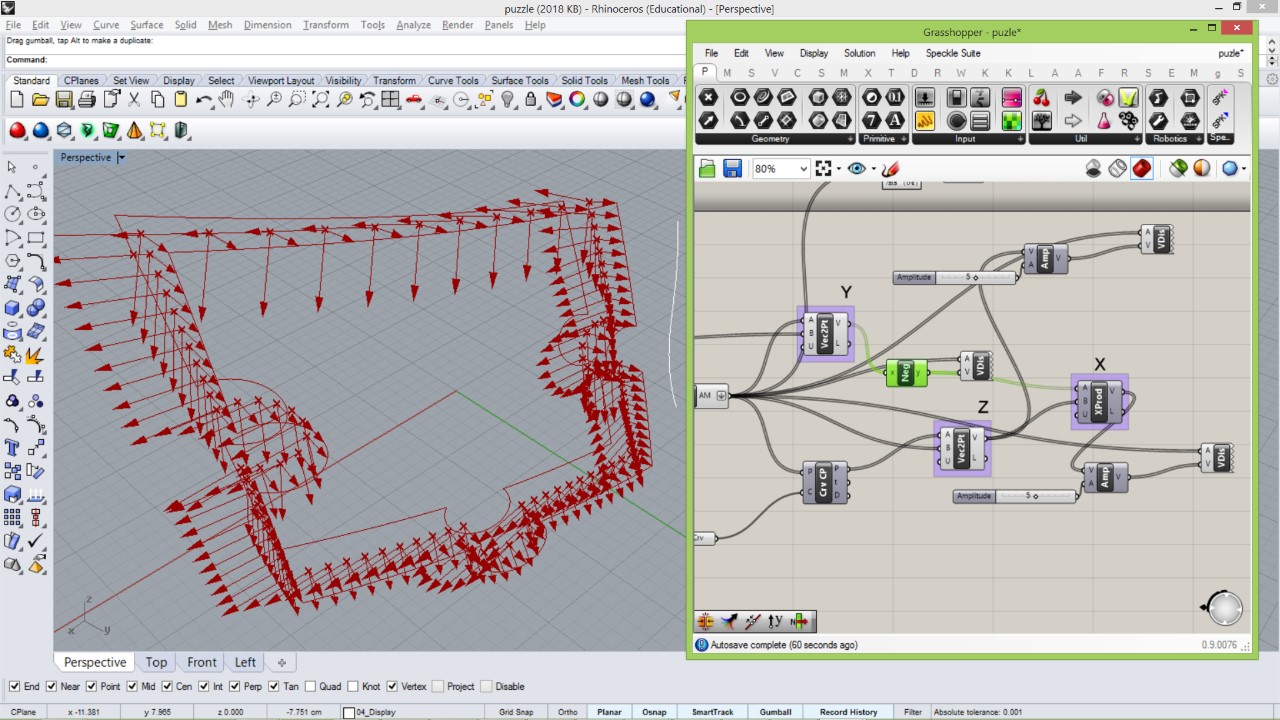Open the preview eye dropdown arrow
1280x720 pixels.
pyautogui.click(x=873, y=169)
